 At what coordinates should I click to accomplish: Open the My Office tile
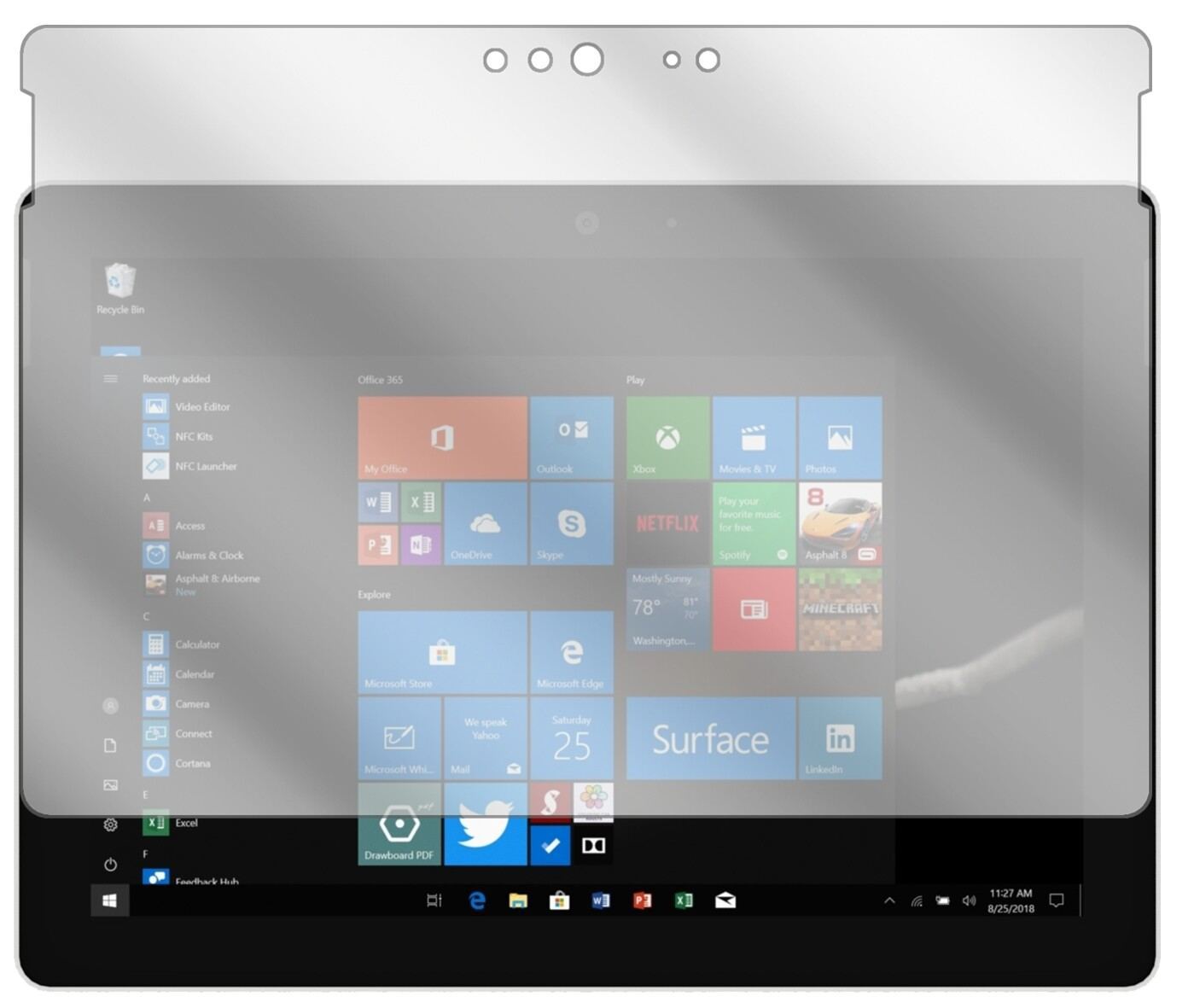click(442, 437)
